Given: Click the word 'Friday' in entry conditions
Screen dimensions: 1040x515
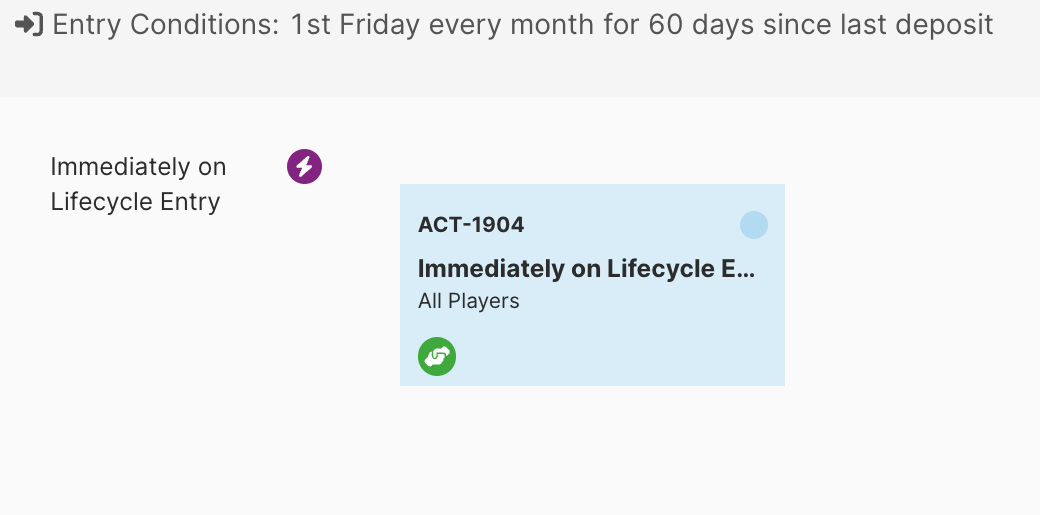Looking at the screenshot, I should 381,25.
